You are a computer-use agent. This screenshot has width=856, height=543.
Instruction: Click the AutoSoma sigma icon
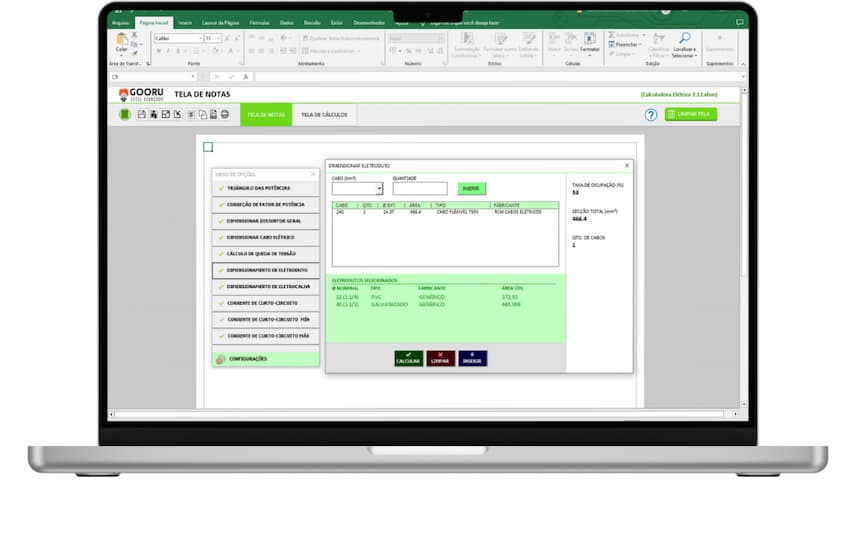pos(611,35)
